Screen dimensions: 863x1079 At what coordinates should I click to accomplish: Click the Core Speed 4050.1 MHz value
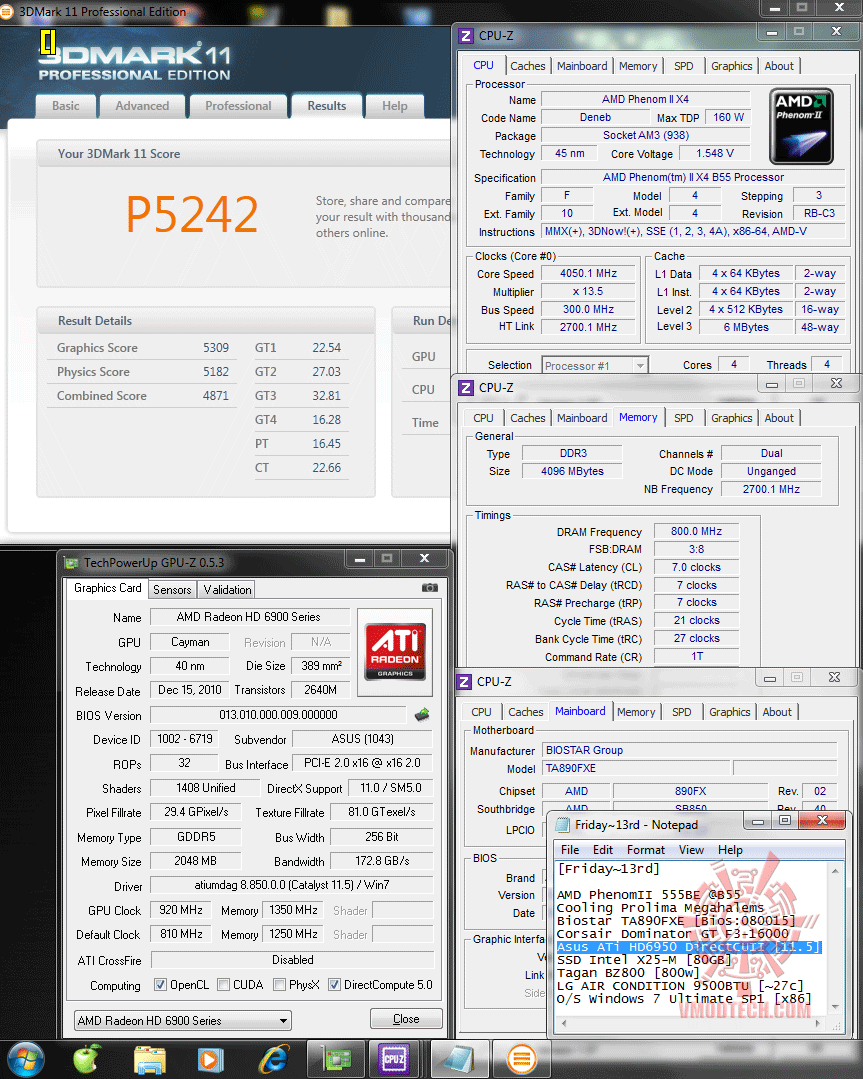pyautogui.click(x=588, y=273)
